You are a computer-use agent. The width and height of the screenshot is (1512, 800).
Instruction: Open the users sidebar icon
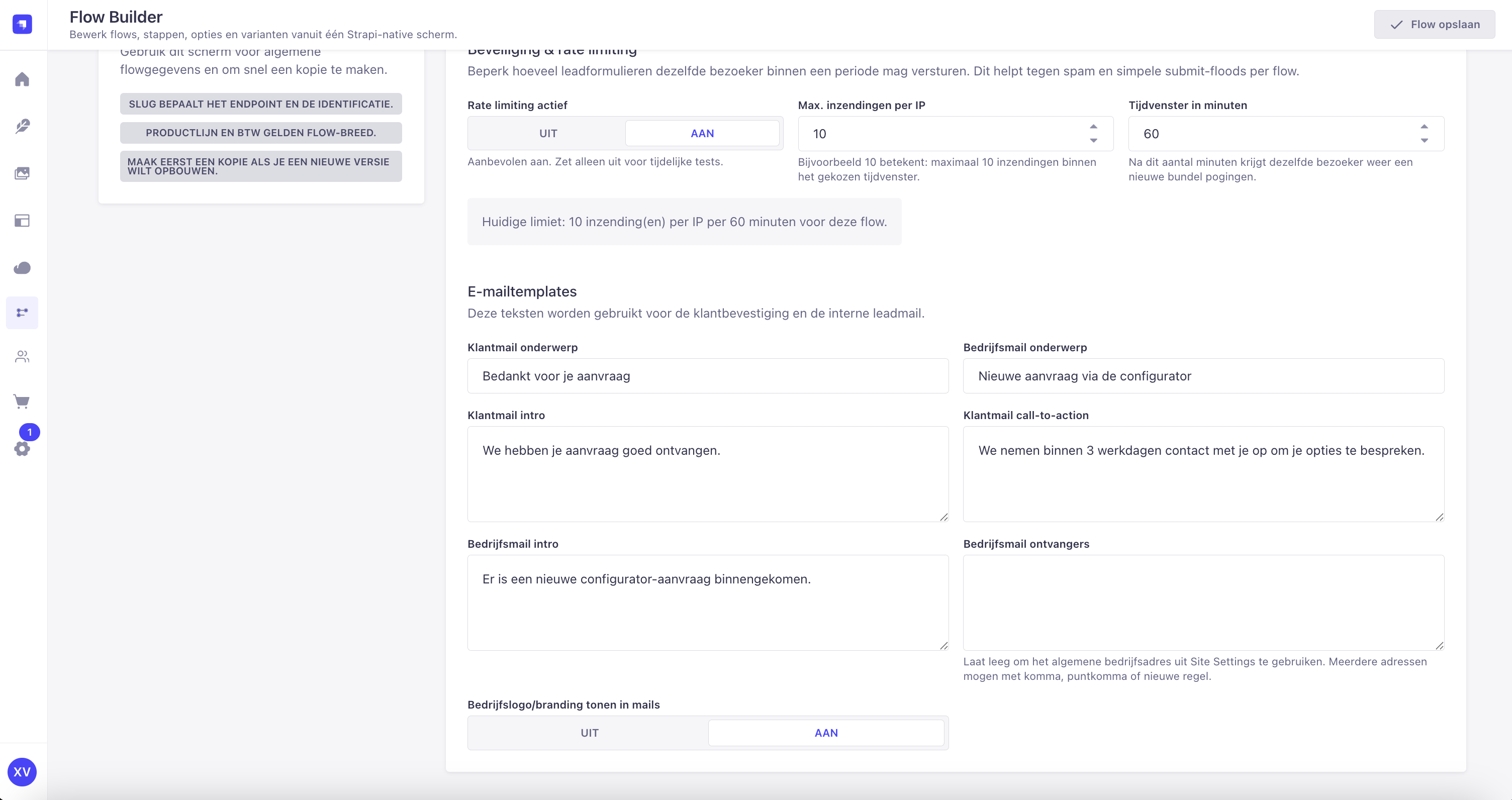[22, 356]
